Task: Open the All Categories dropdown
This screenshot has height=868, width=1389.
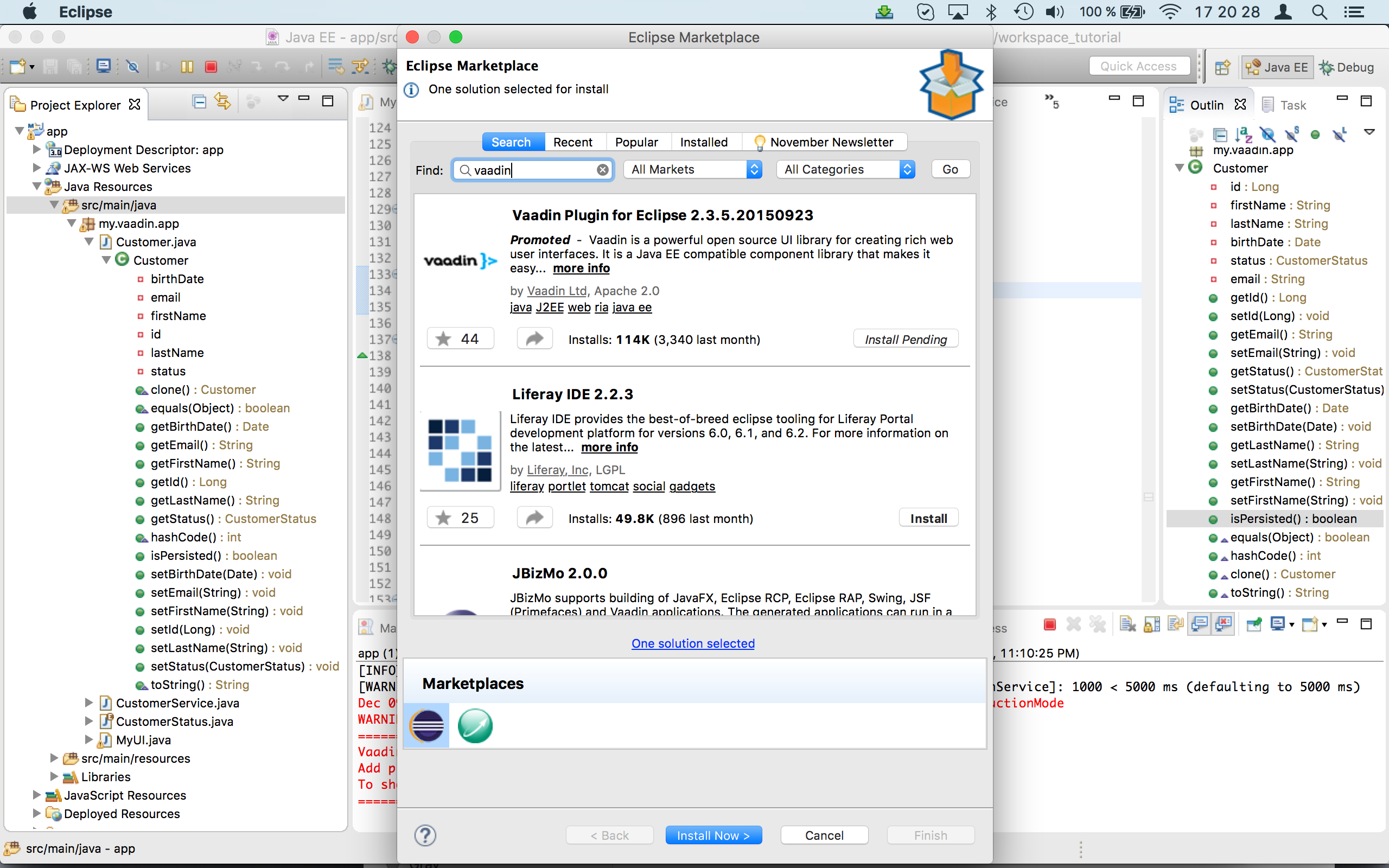Action: click(x=845, y=169)
